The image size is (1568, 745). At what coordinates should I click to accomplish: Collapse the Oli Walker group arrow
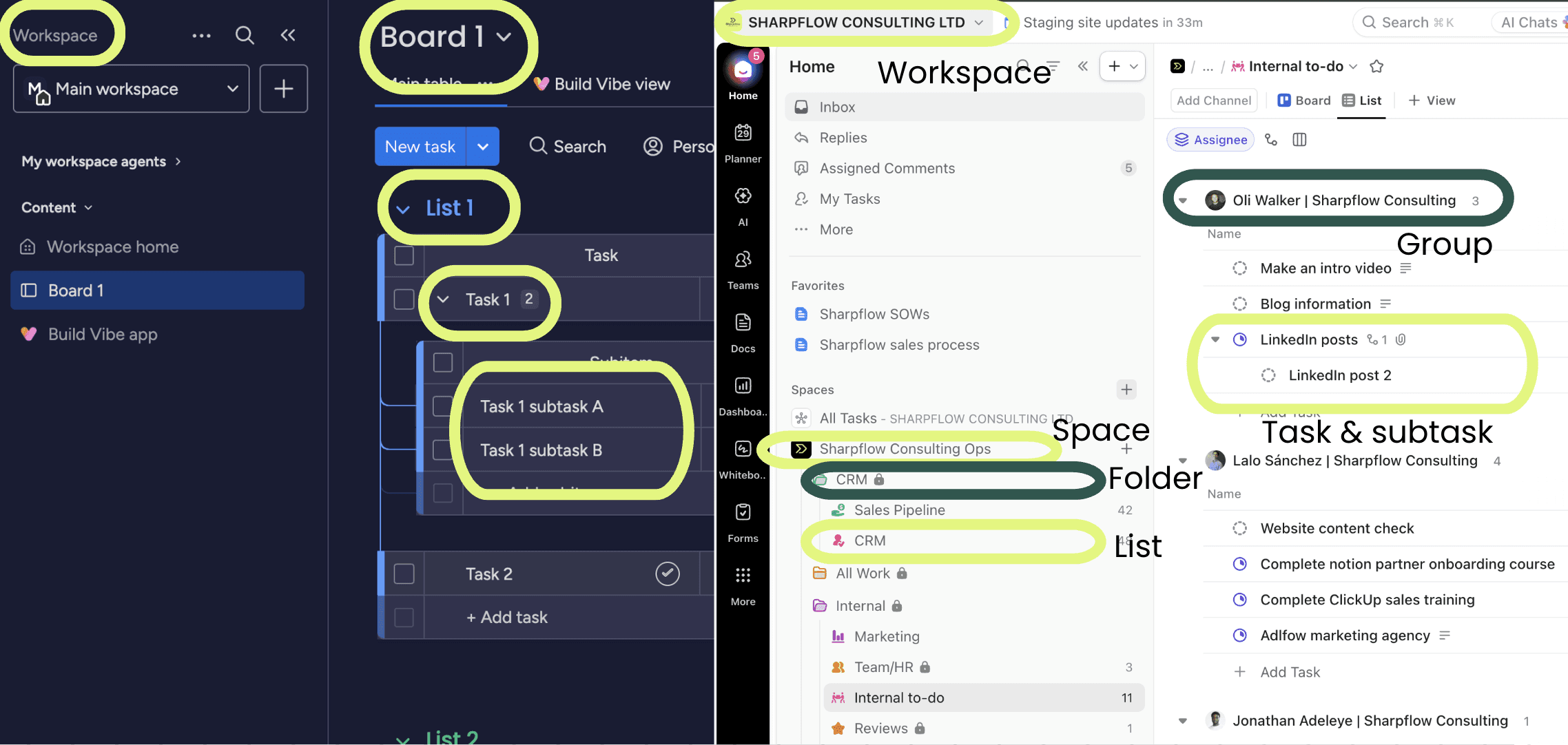pos(1183,201)
